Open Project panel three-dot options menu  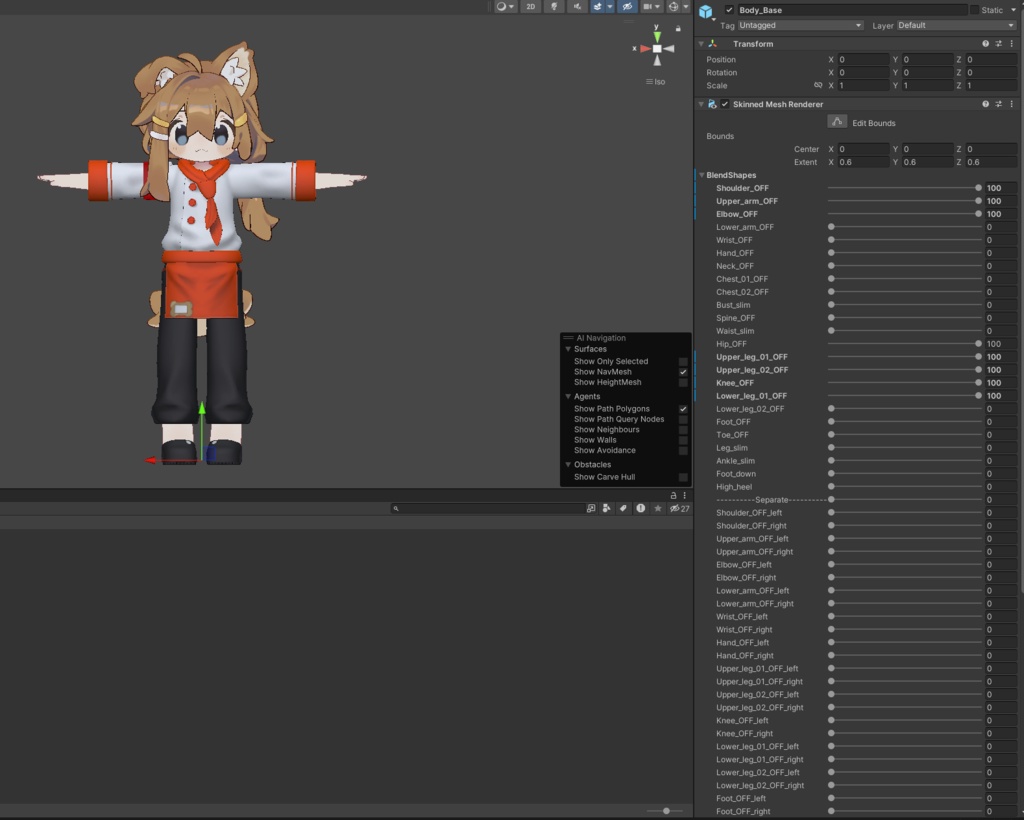[684, 496]
